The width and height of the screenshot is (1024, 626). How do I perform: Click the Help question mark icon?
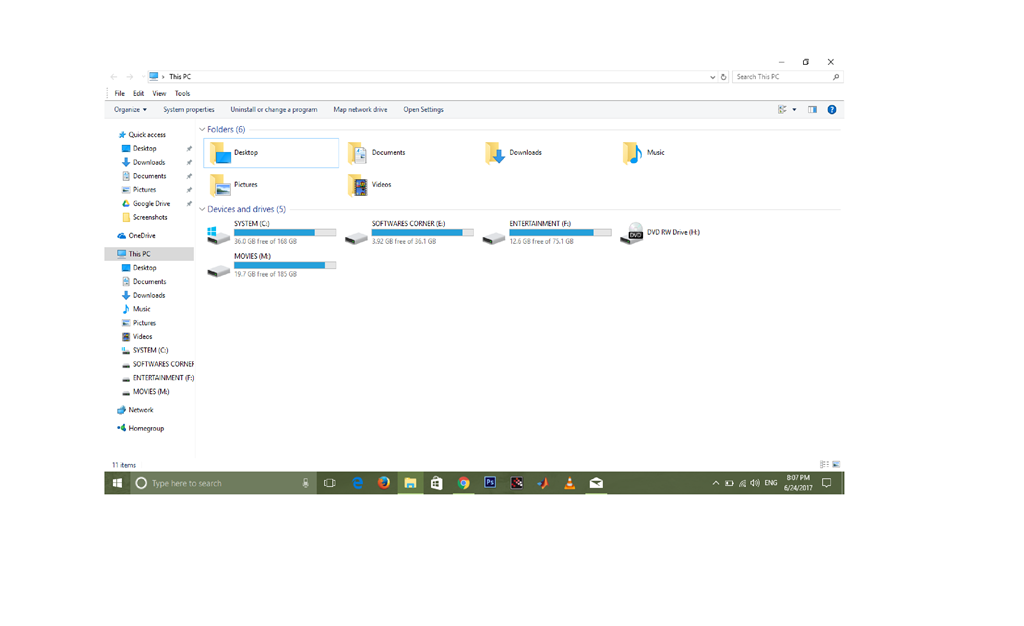click(x=831, y=110)
